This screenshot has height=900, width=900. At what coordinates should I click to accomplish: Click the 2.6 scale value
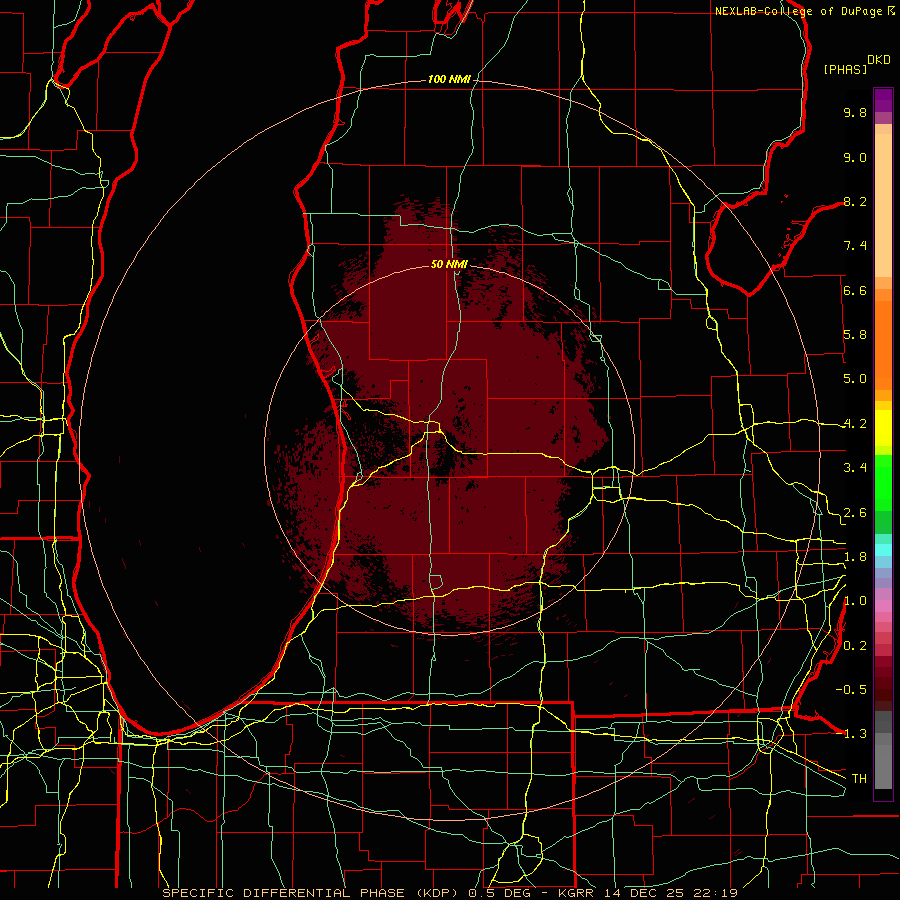855,513
